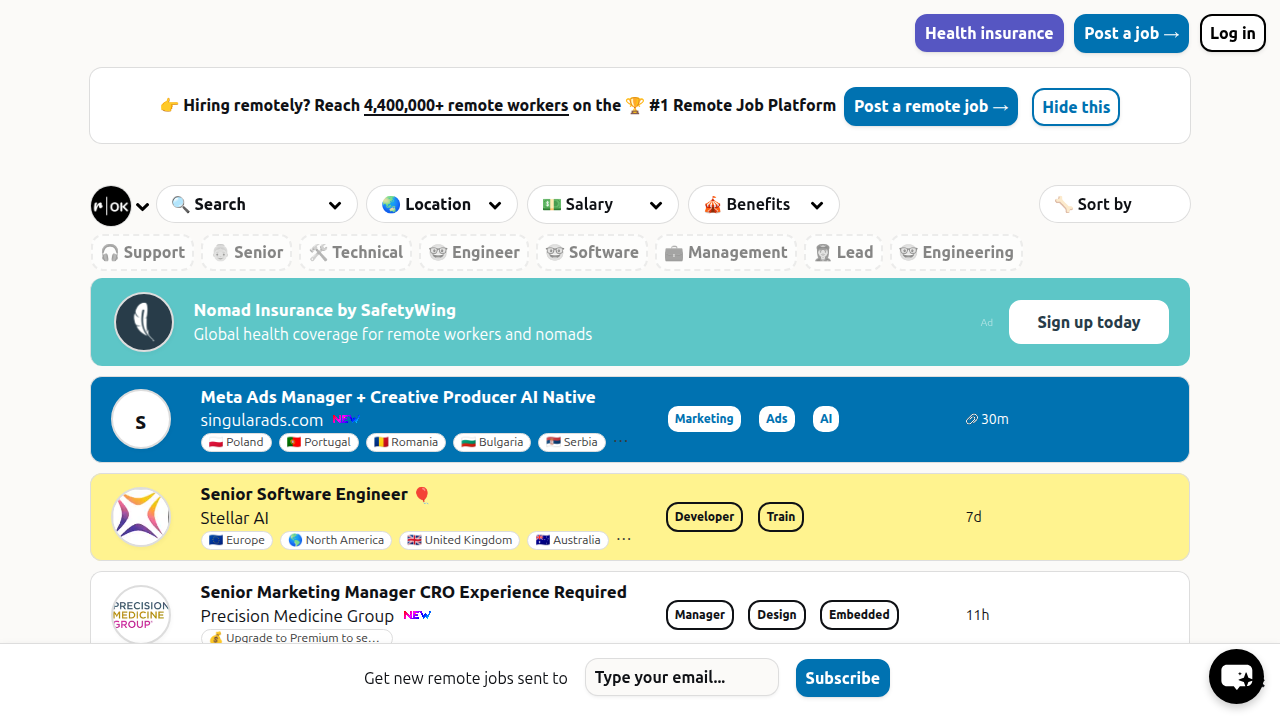The image size is (1280, 720).
Task: Select the Ads tag
Action: tap(777, 419)
